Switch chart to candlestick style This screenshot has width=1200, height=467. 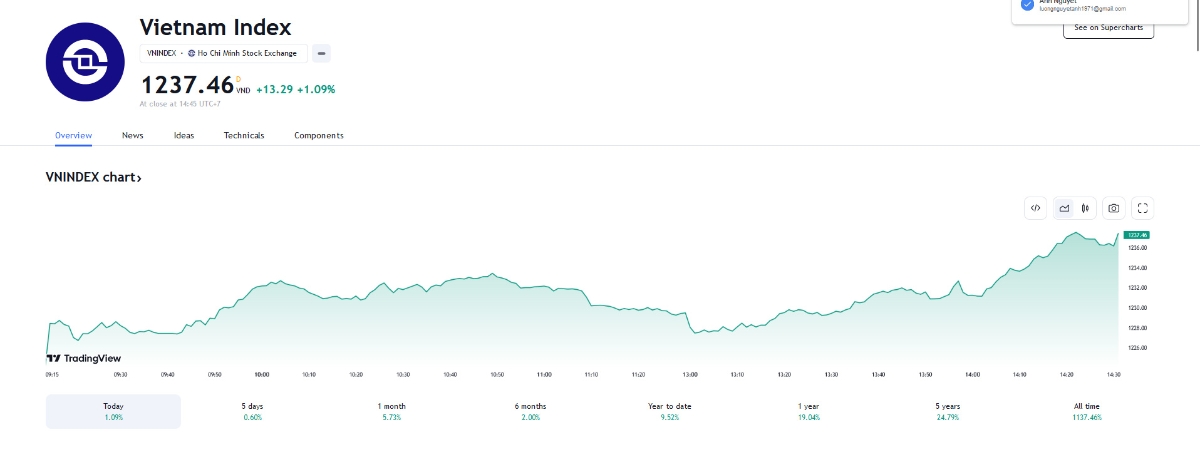pos(1085,208)
